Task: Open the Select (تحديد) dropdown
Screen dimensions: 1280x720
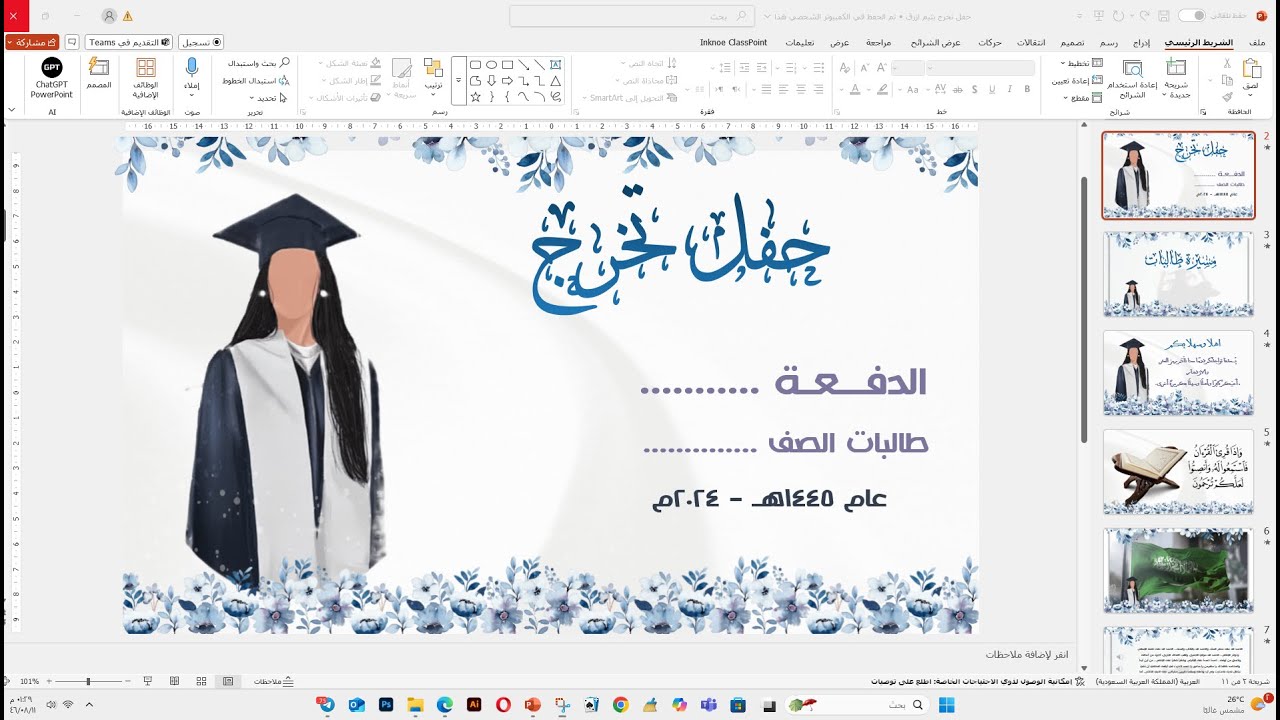Action: [x=266, y=98]
